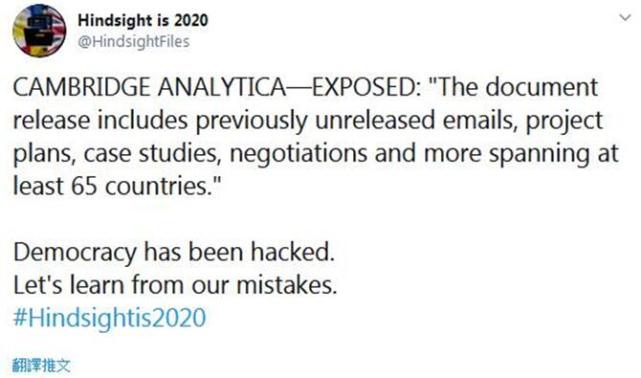Screen dimensions: 641x378
Task: Click the word 'EXPOSED' in the tweet
Action: pos(363,87)
